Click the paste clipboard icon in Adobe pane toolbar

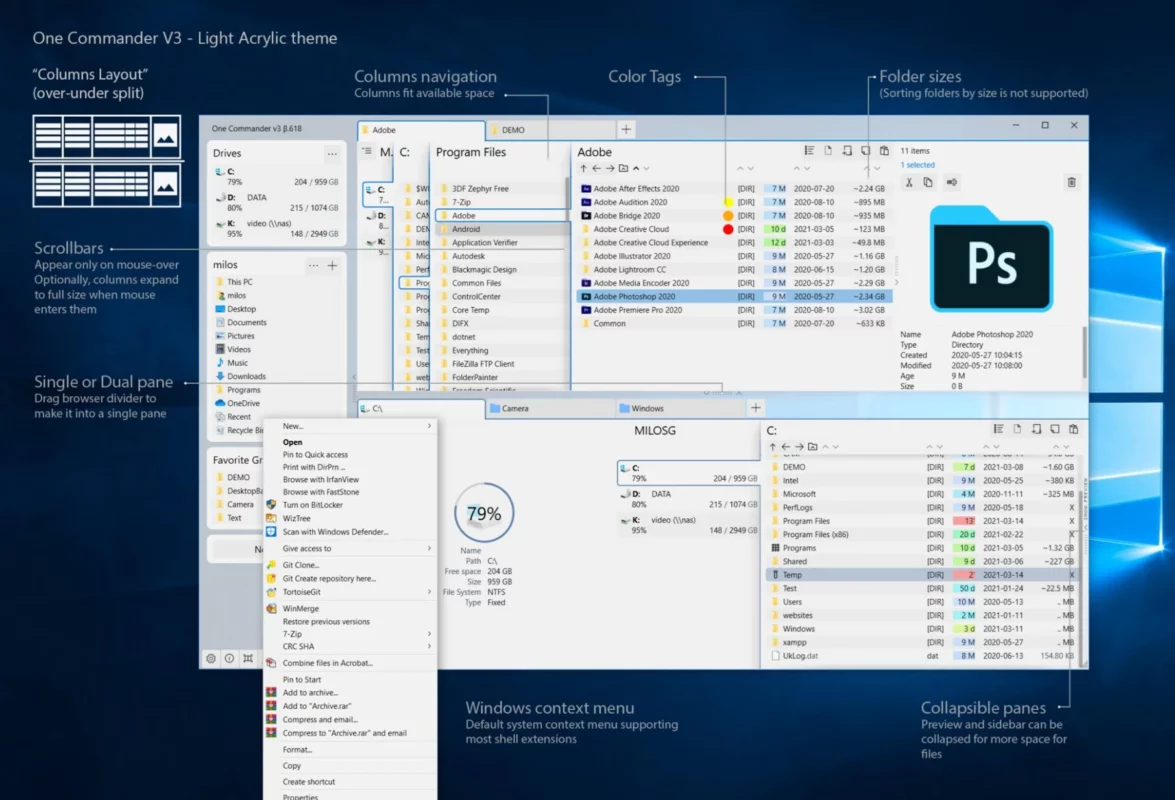pyautogui.click(x=884, y=151)
